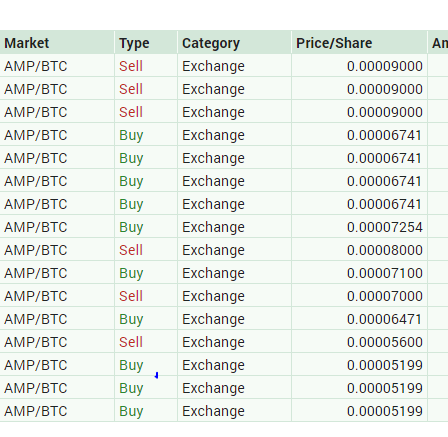The height and width of the screenshot is (437, 448).
Task: Click the partially visible Amount column header
Action: coord(438,43)
